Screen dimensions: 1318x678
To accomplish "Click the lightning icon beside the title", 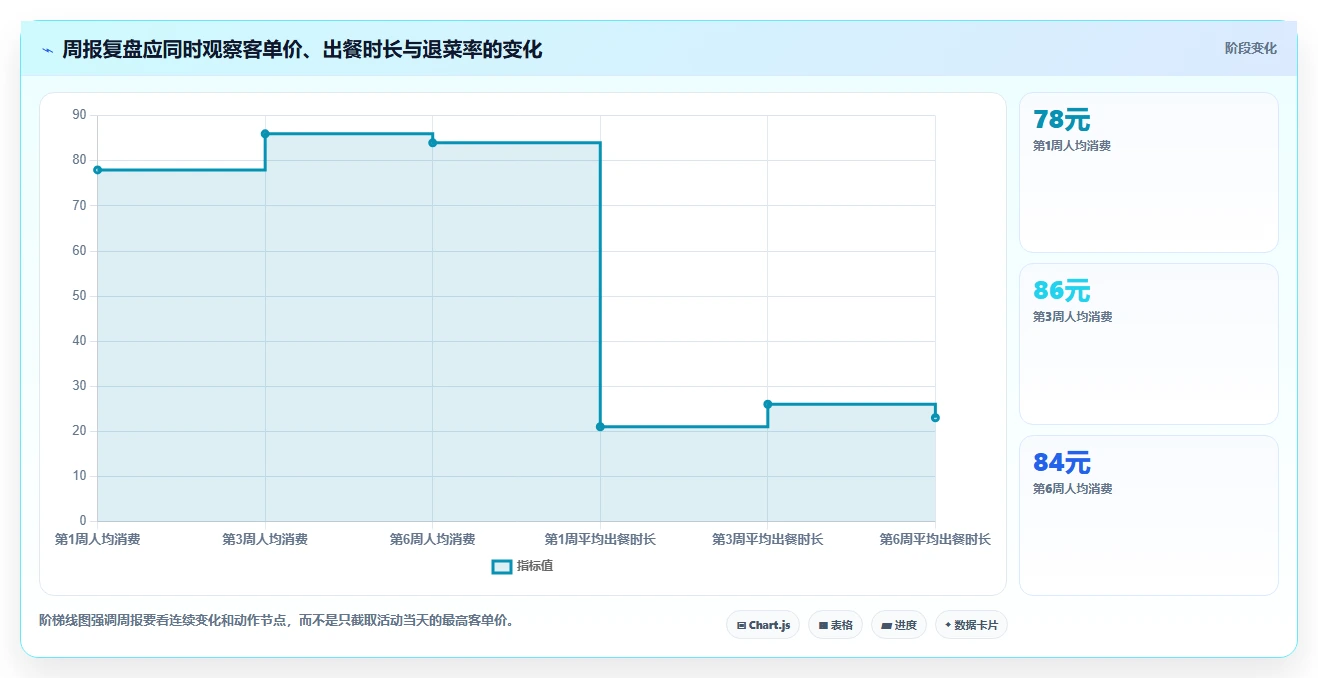I will coord(48,50).
